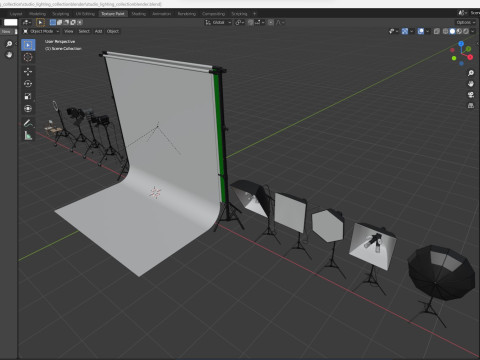Click the New image button
This screenshot has width=480, height=360.
pyautogui.click(x=6, y=31)
